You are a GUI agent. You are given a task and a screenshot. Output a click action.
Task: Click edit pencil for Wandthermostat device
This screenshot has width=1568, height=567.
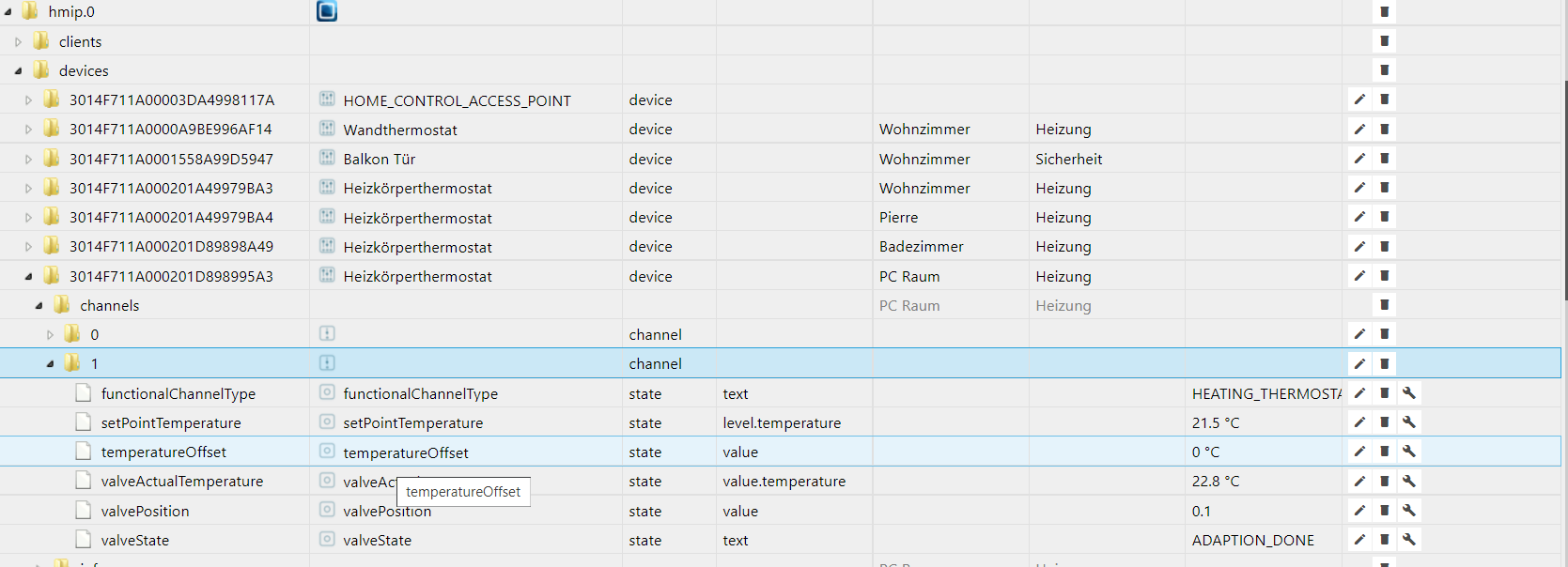[1359, 129]
